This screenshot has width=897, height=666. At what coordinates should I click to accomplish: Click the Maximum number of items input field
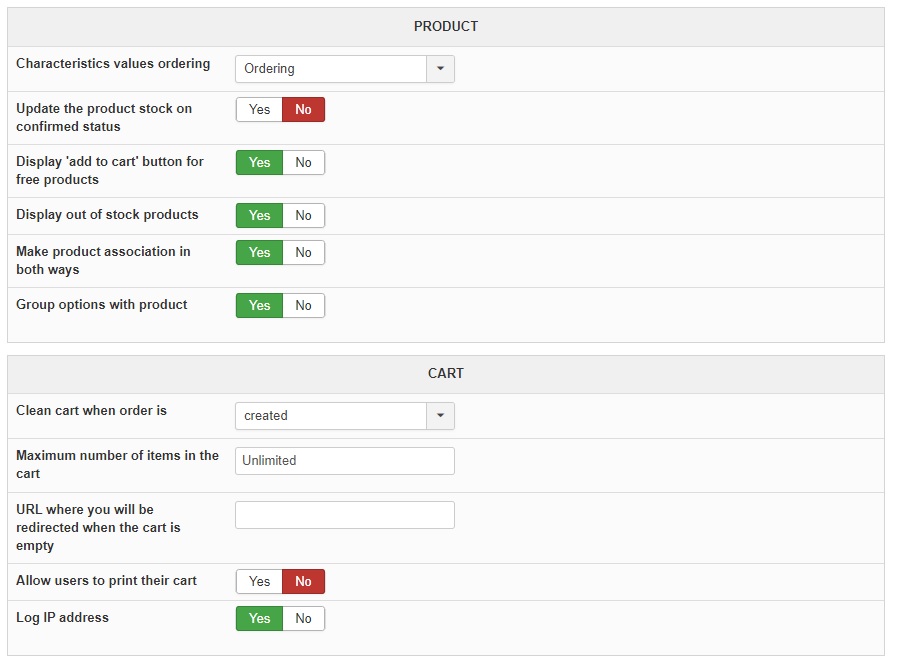click(x=344, y=461)
